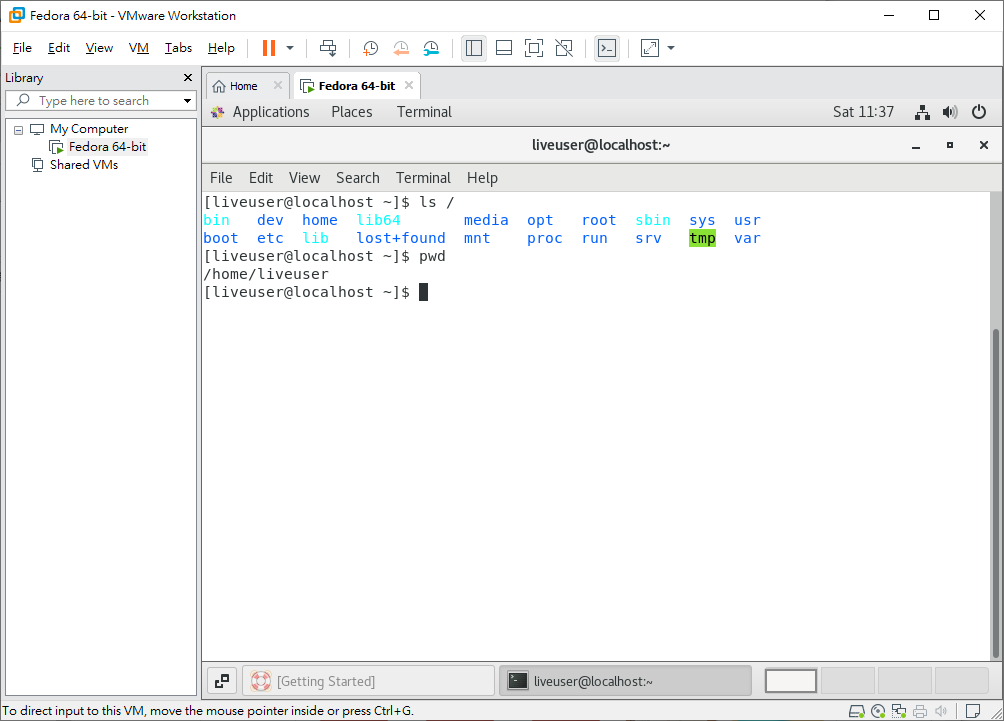Viewport: 1004px width, 721px height.
Task: Click the message log icon in status bar
Action: pos(973,711)
